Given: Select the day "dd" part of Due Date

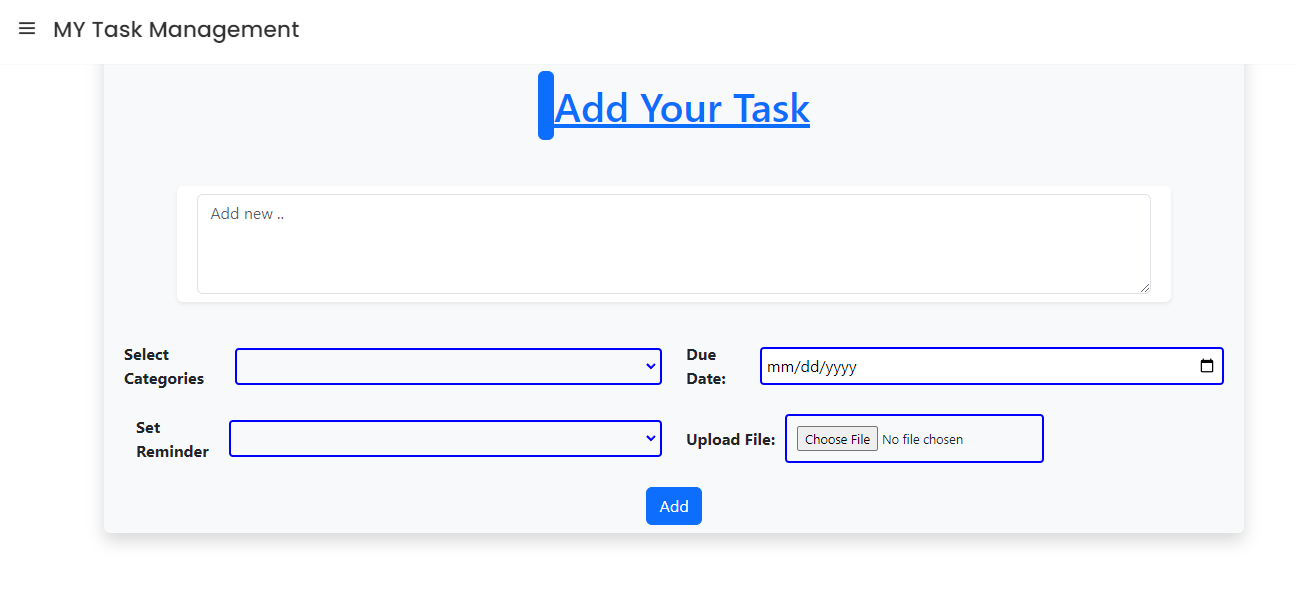Looking at the screenshot, I should click(x=807, y=367).
